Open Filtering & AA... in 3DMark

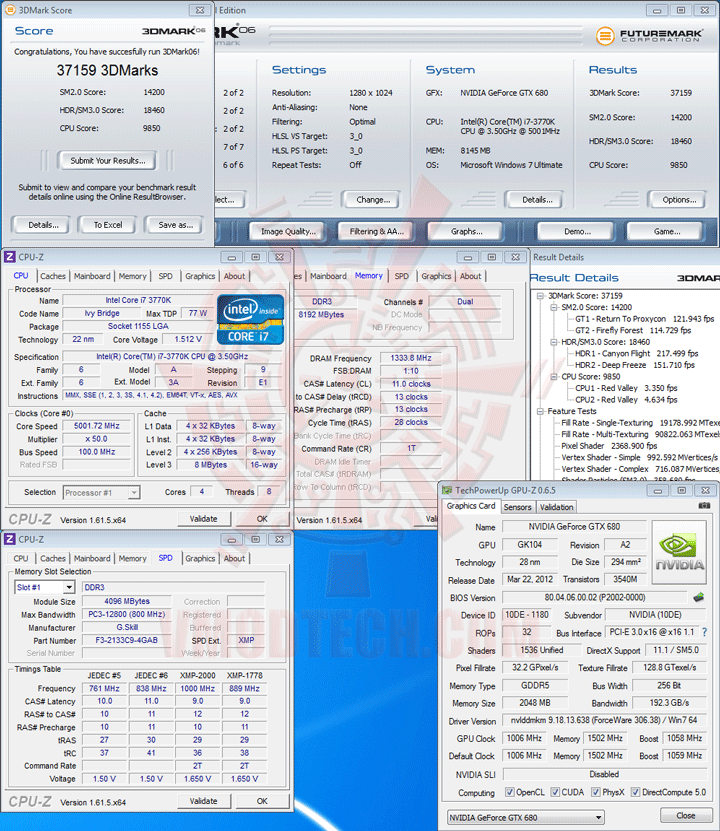pos(377,231)
